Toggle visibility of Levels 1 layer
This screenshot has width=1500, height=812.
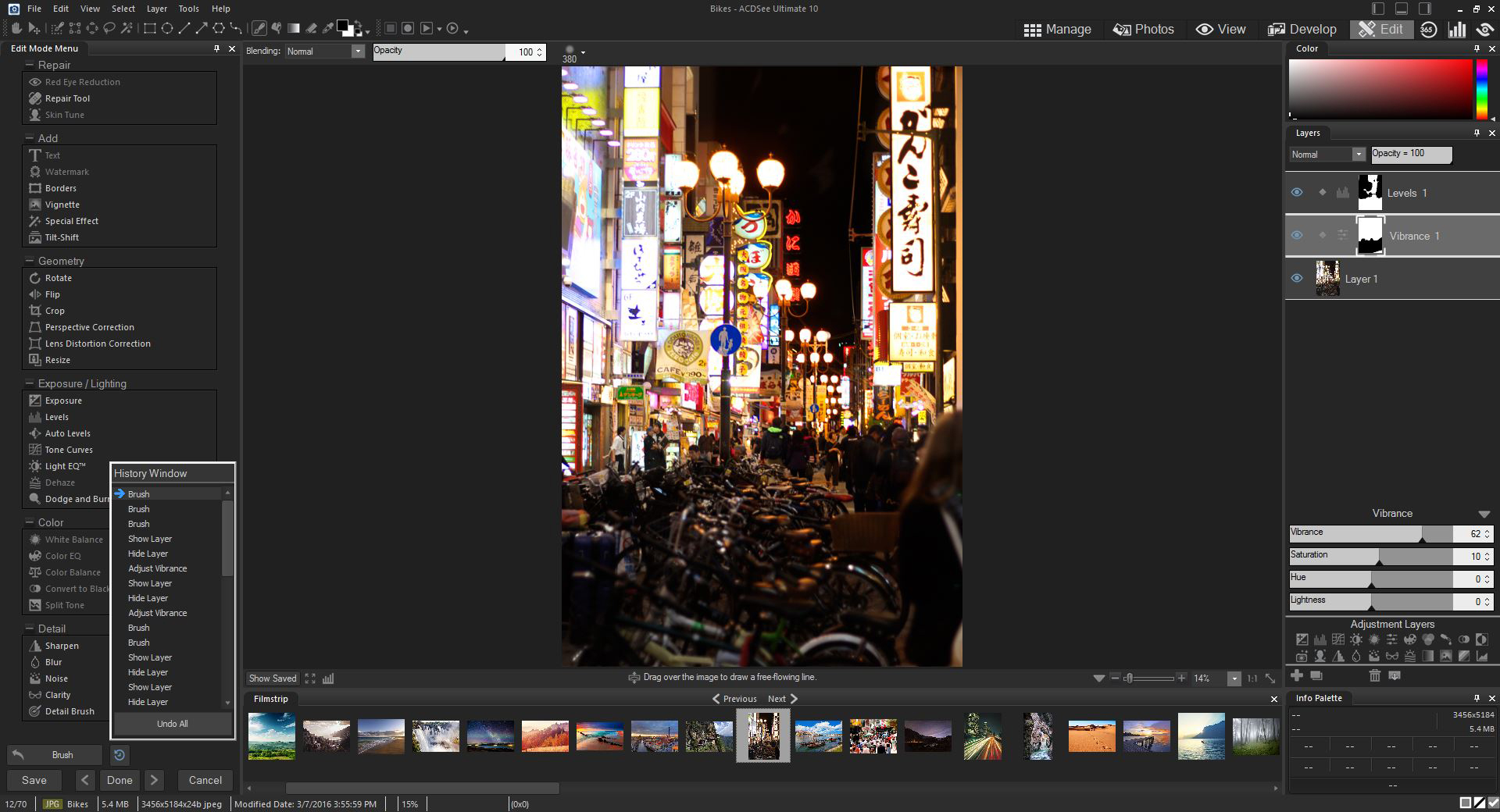pos(1297,192)
